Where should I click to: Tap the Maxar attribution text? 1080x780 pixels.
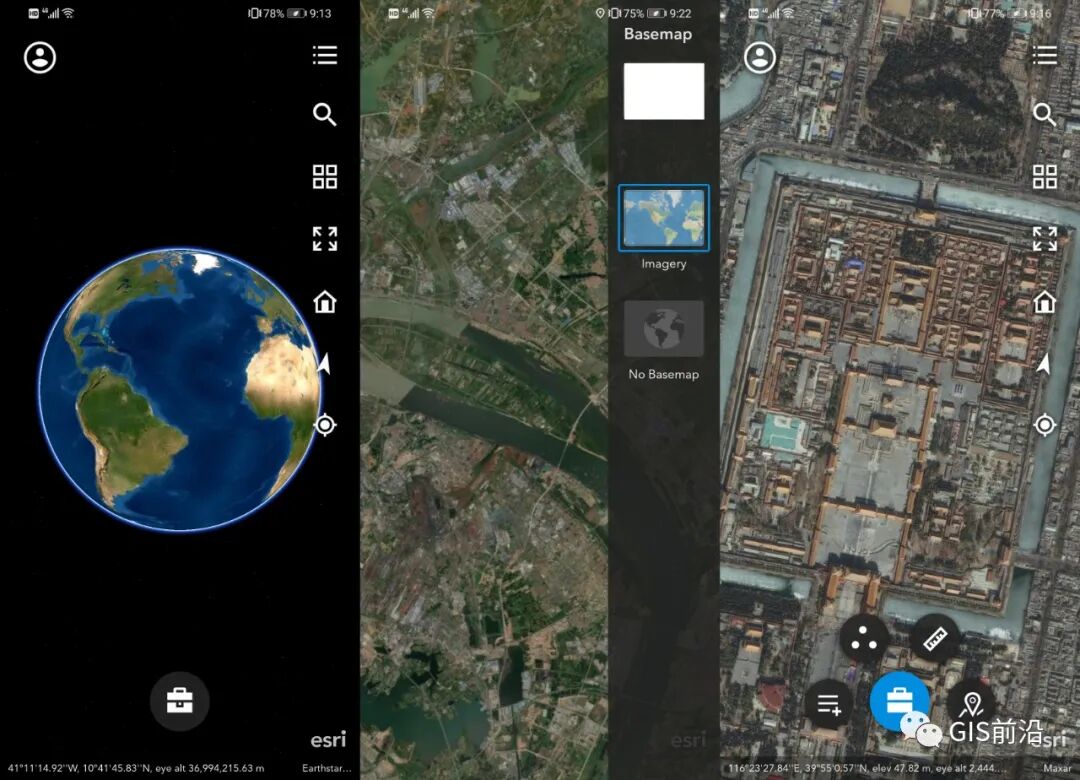point(1057,768)
